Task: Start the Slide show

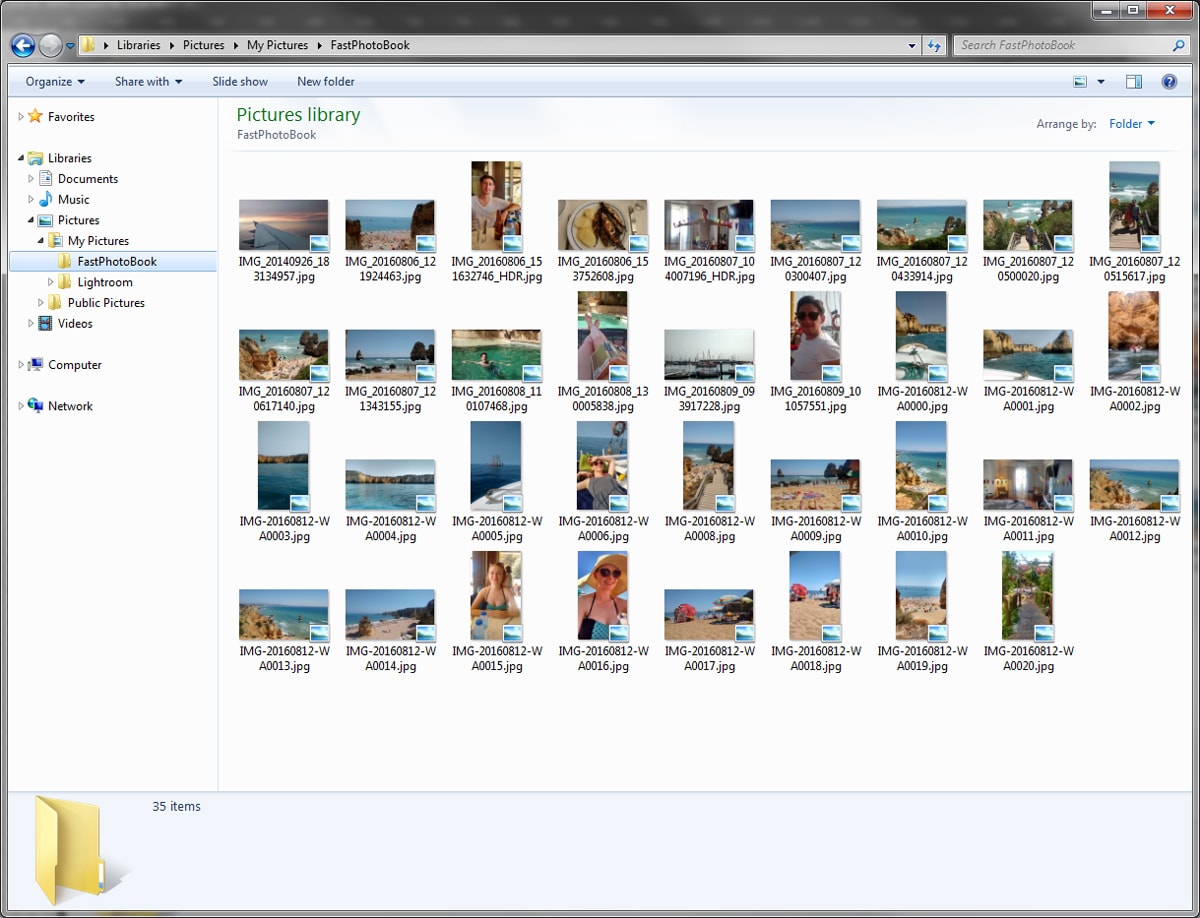Action: [x=240, y=82]
